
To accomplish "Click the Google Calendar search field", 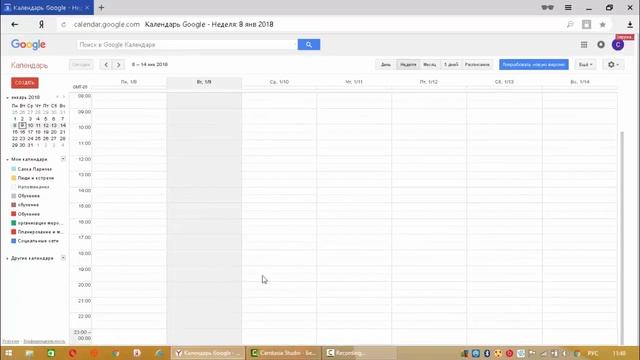I will click(x=187, y=44).
